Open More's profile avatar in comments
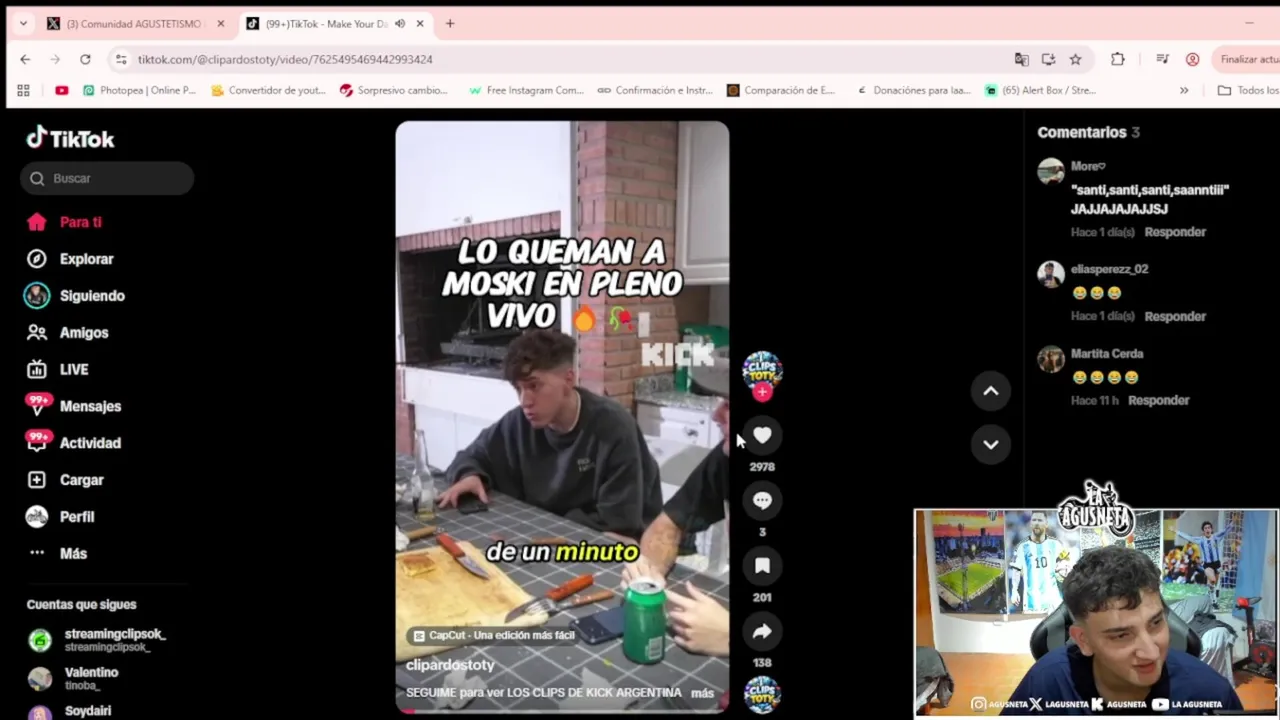Image resolution: width=1280 pixels, height=720 pixels. click(1050, 171)
